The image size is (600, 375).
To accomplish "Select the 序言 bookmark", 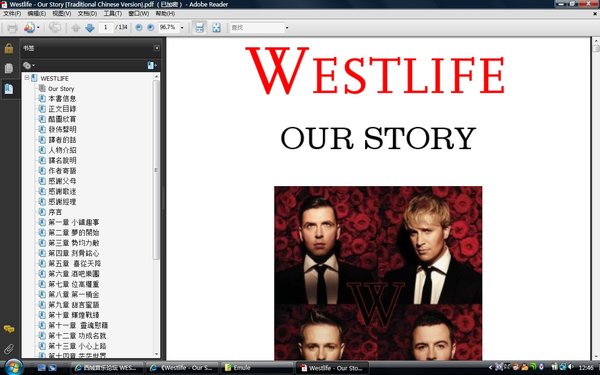I will (x=55, y=212).
